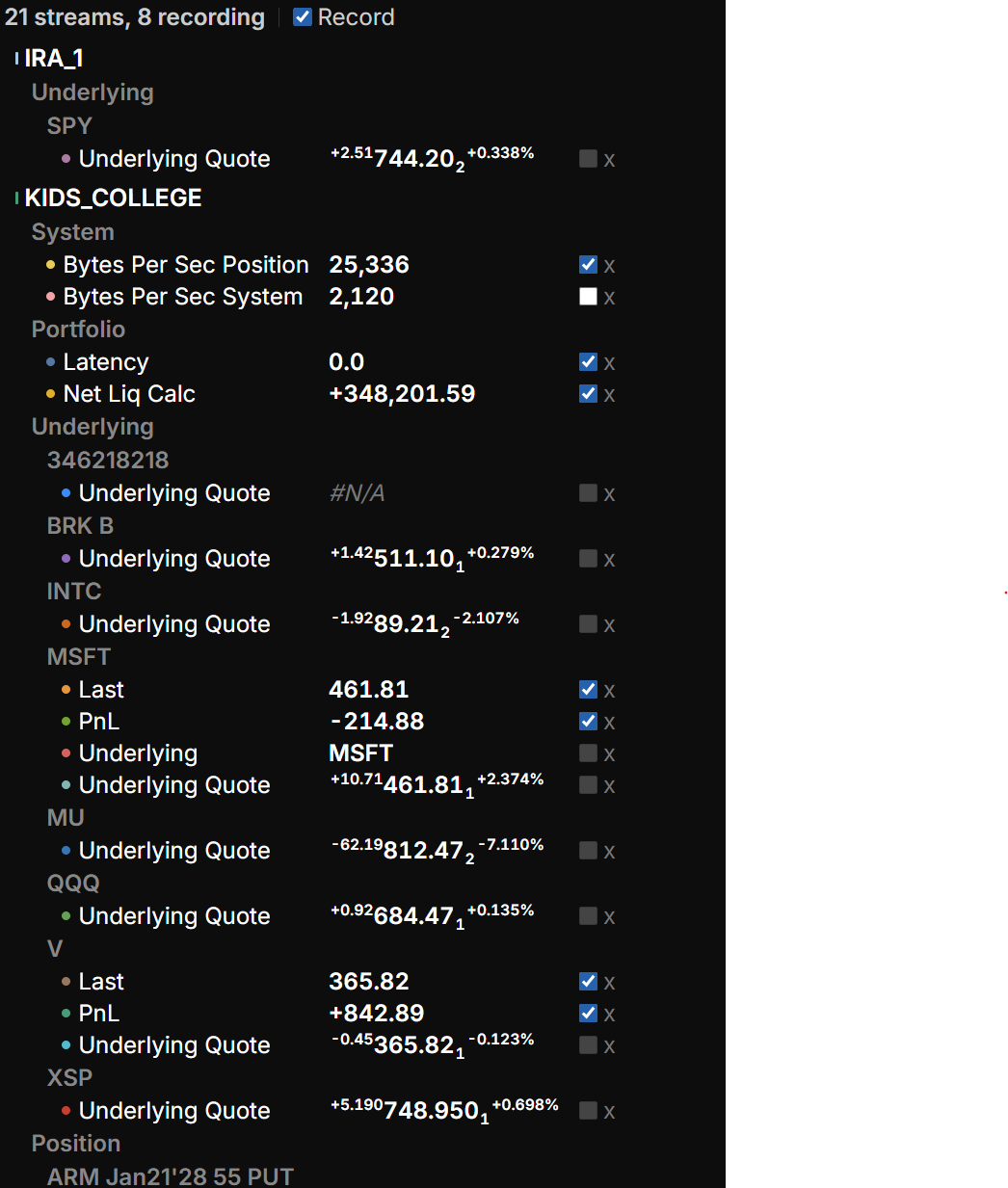Image resolution: width=1008 pixels, height=1188 pixels.
Task: Select ARM Jan21'28 55 PUT position
Action: pos(171,1176)
